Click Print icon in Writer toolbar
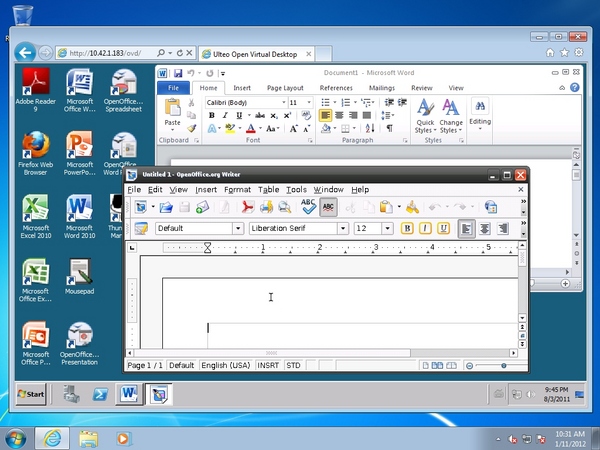 (x=266, y=207)
